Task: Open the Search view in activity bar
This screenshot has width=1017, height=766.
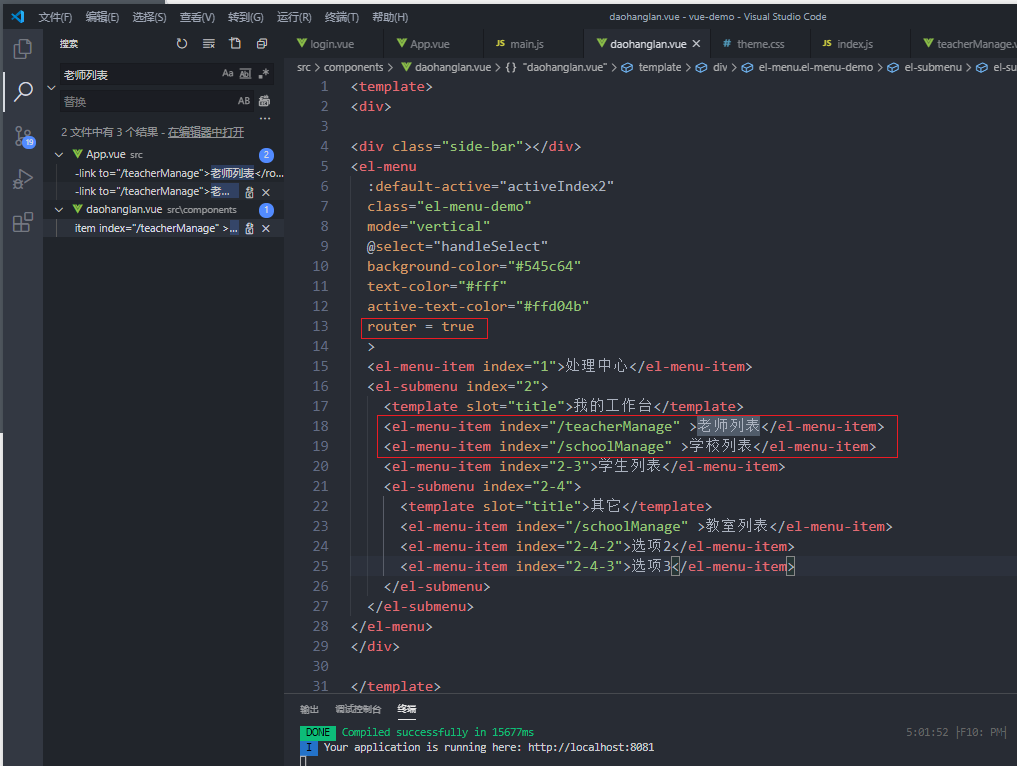Action: click(23, 91)
